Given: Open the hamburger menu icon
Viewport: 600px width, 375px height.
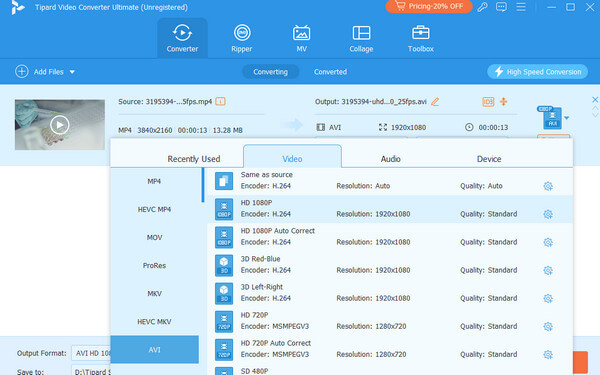Looking at the screenshot, I should tap(521, 7).
